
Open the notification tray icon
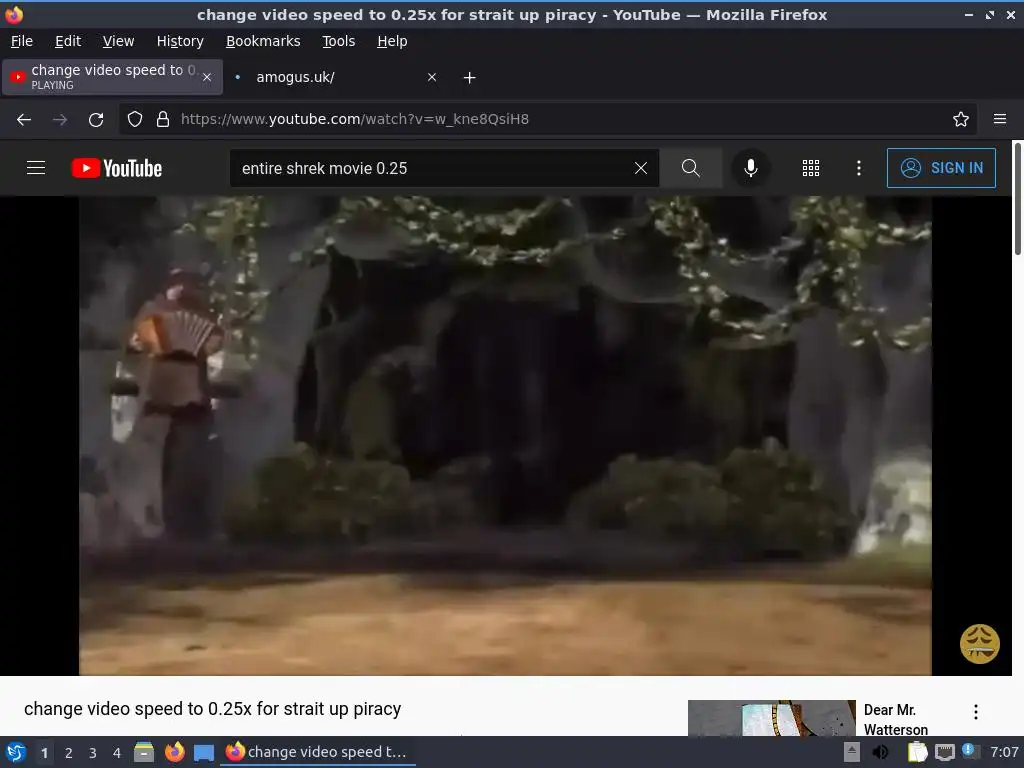click(970, 751)
